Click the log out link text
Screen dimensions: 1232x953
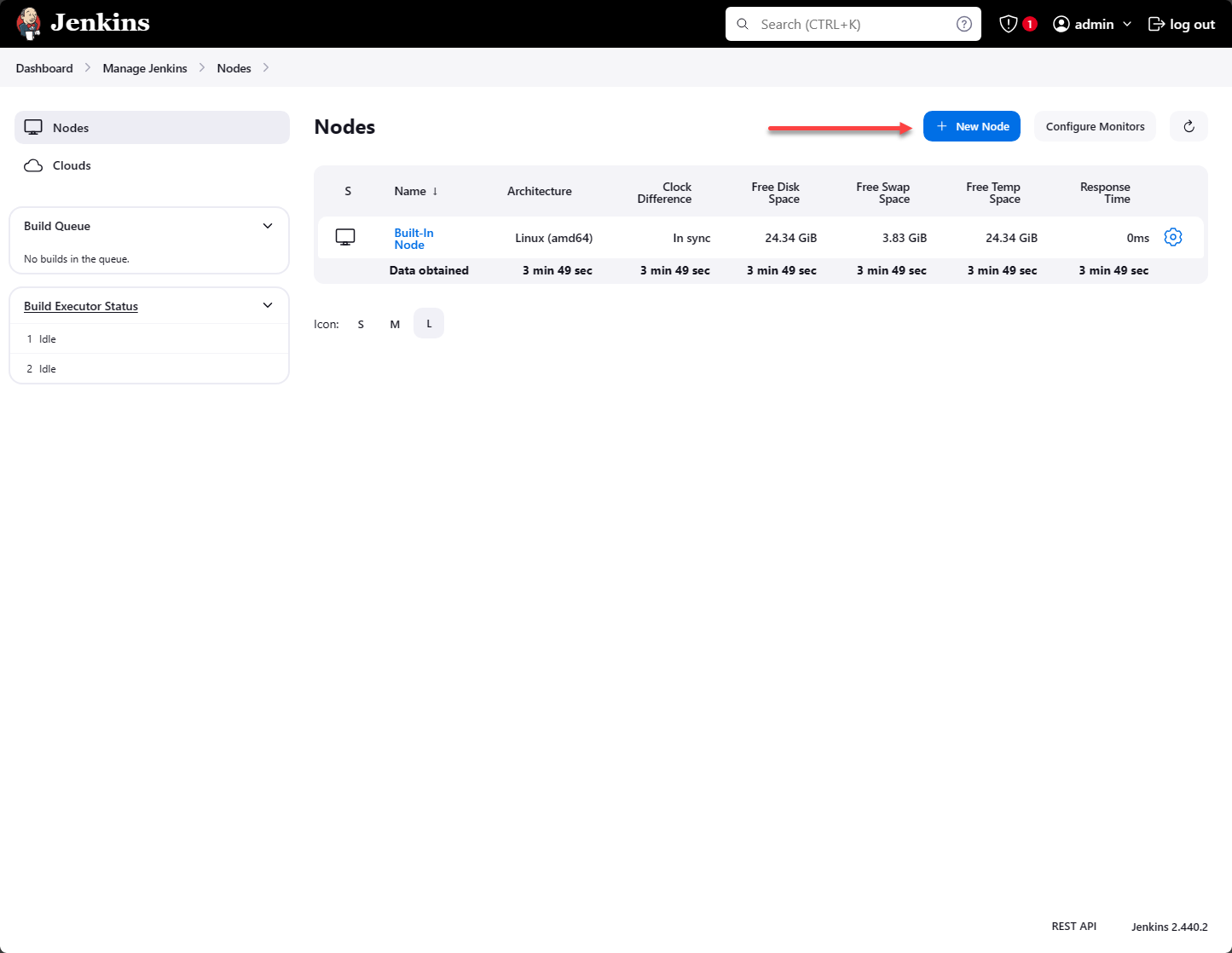click(1192, 24)
